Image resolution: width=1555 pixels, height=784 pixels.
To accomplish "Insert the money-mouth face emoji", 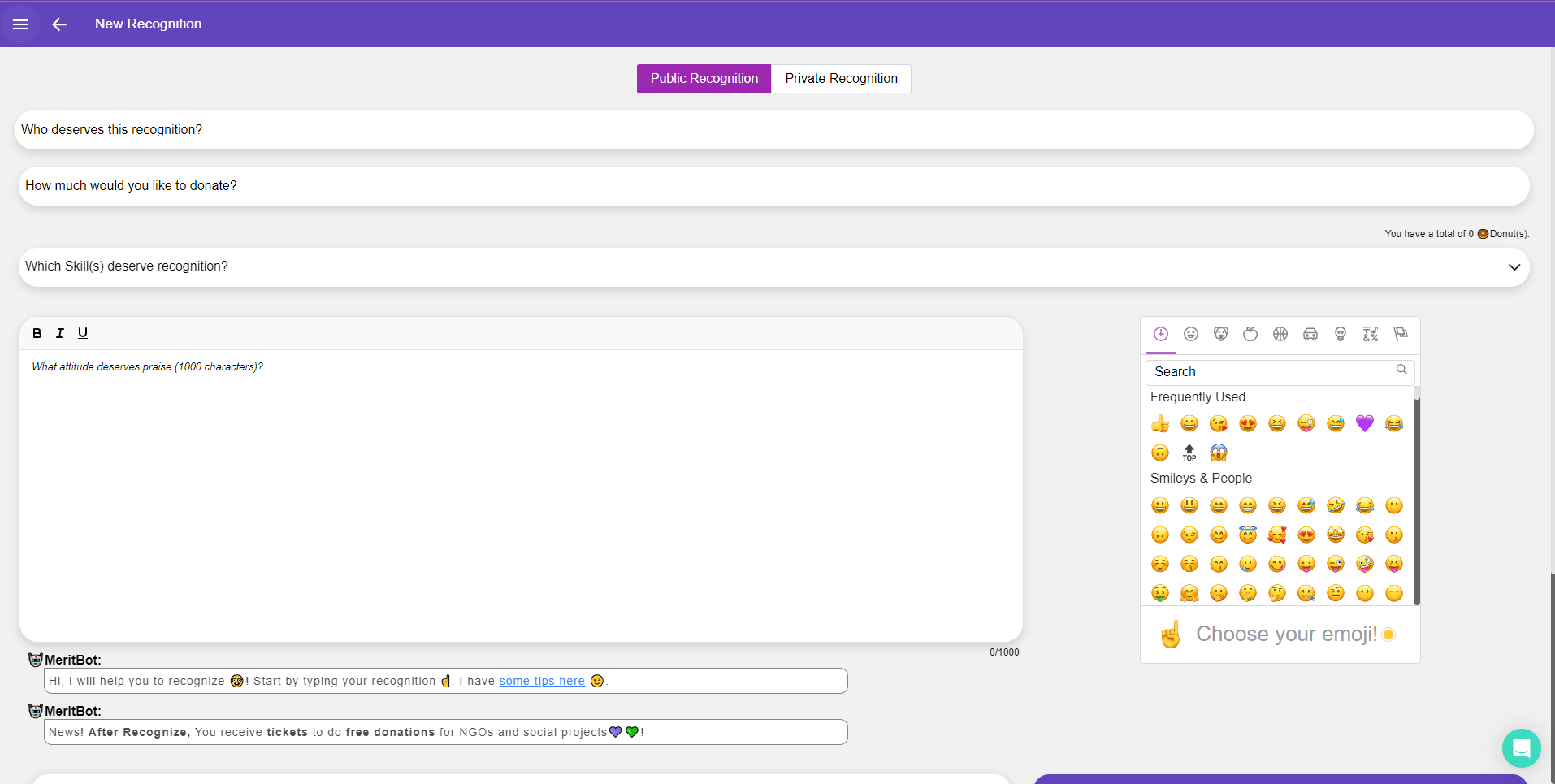I will point(1160,593).
